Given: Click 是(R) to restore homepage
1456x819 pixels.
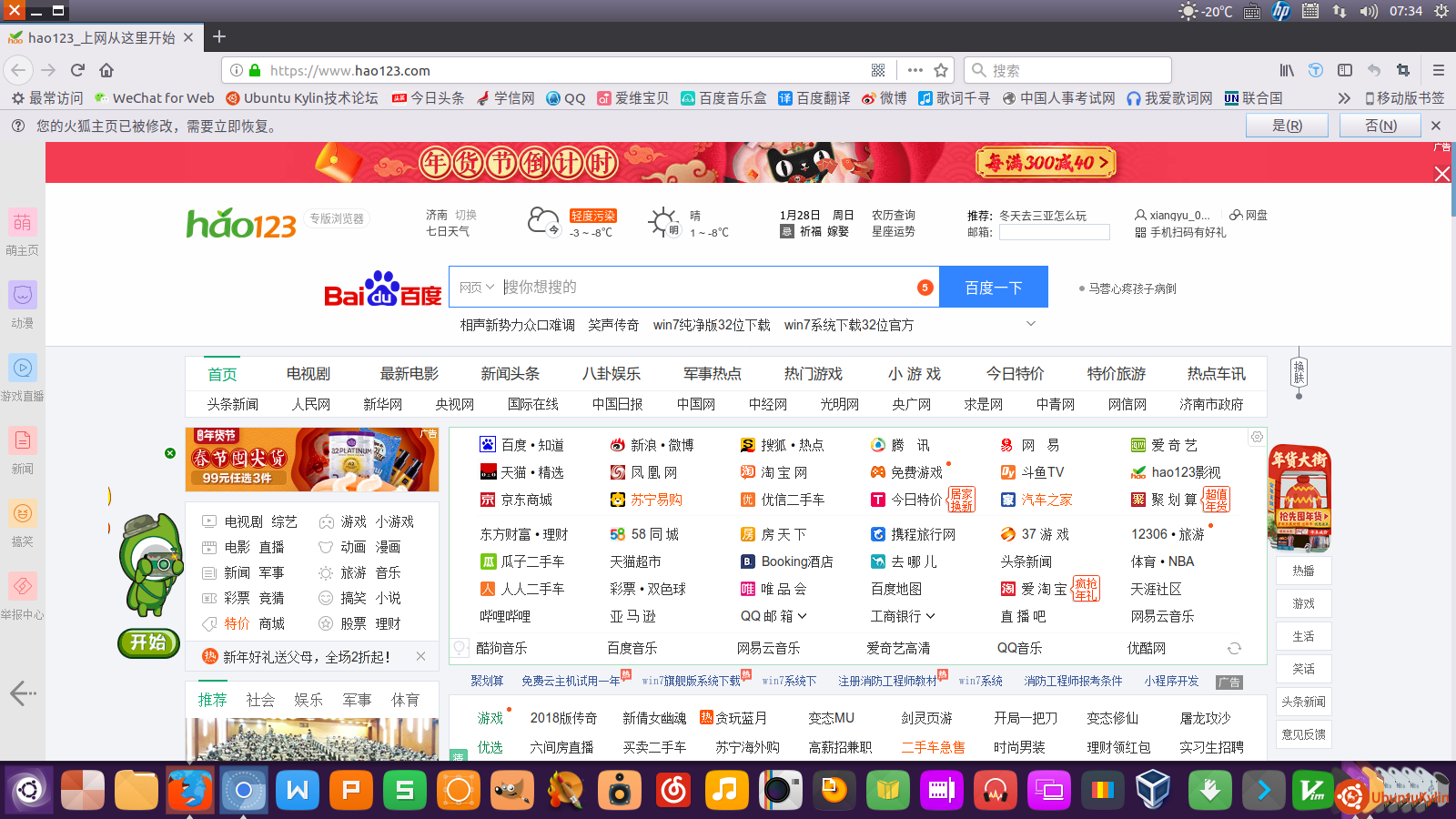Looking at the screenshot, I should (1287, 126).
